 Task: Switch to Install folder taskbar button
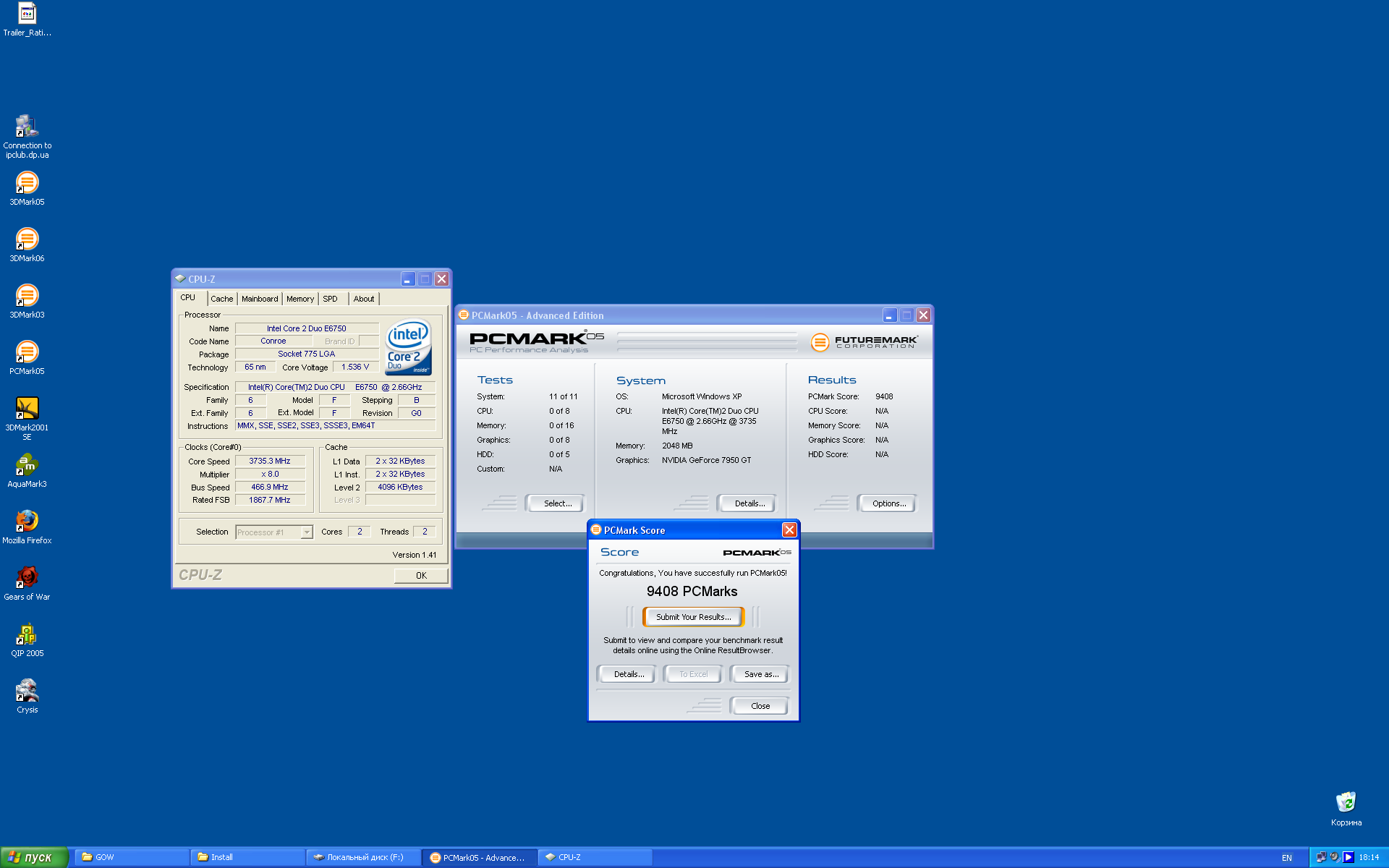[247, 857]
